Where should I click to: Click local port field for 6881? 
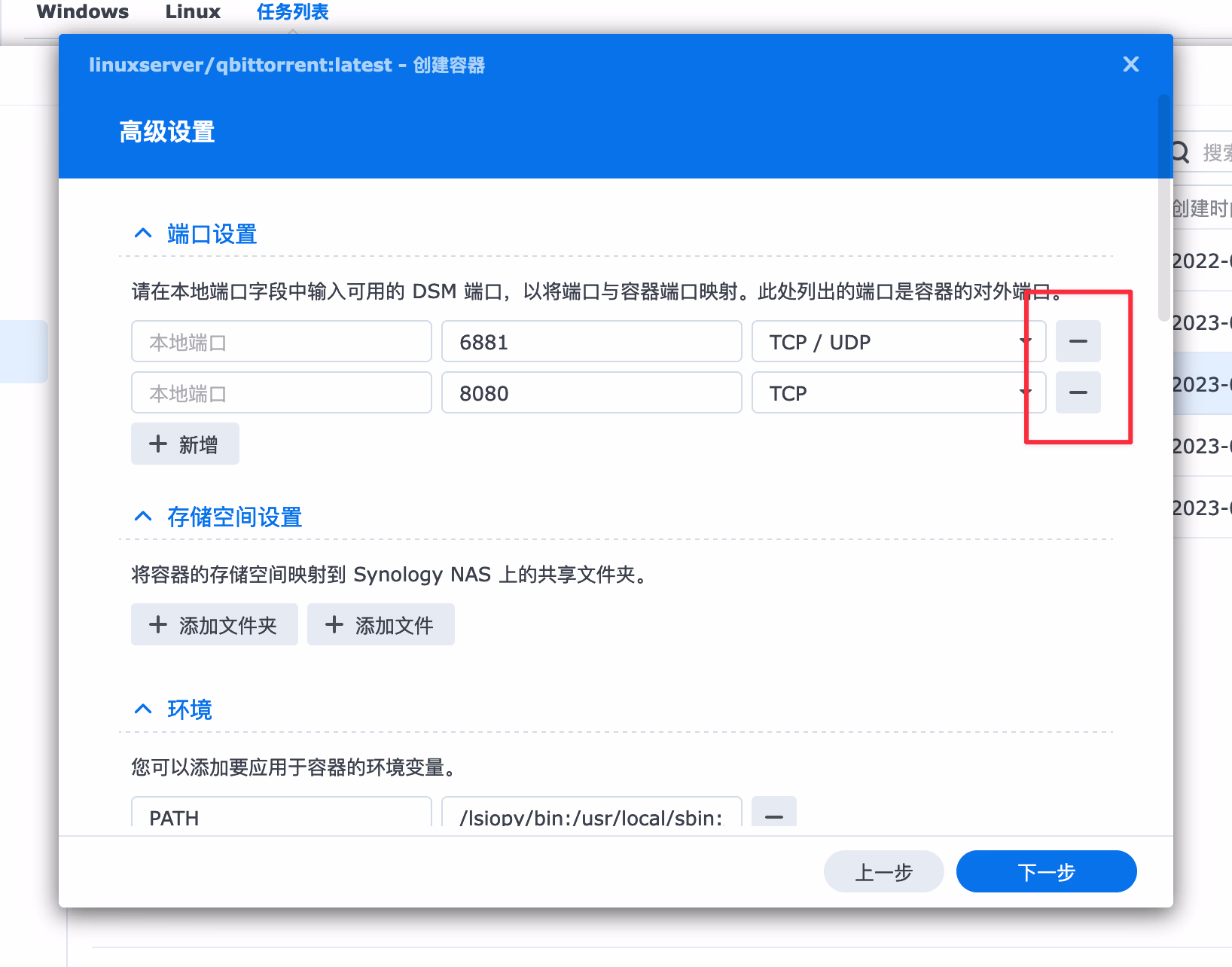click(x=281, y=342)
